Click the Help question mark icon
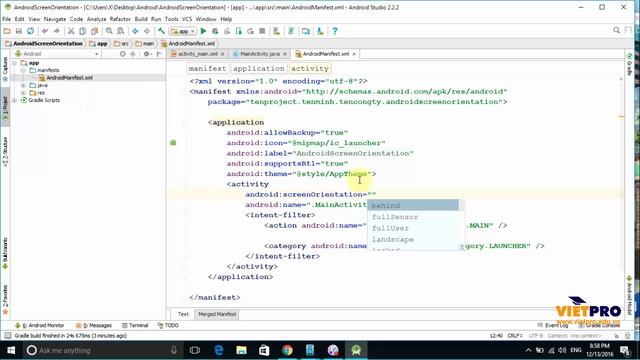 click(x=335, y=31)
